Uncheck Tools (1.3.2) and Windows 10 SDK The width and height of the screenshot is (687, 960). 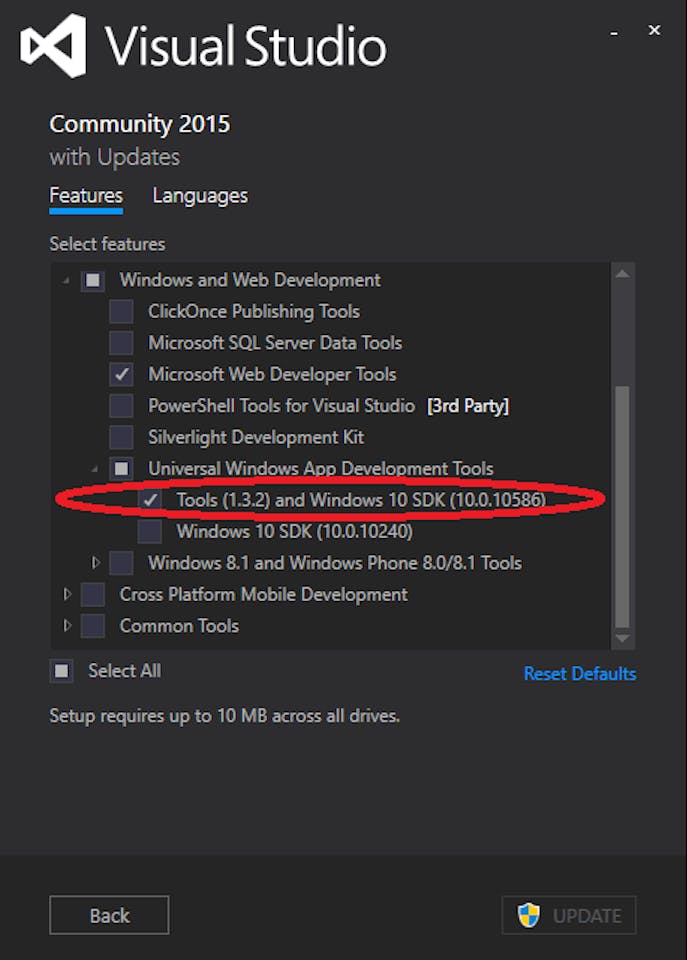tap(149, 499)
